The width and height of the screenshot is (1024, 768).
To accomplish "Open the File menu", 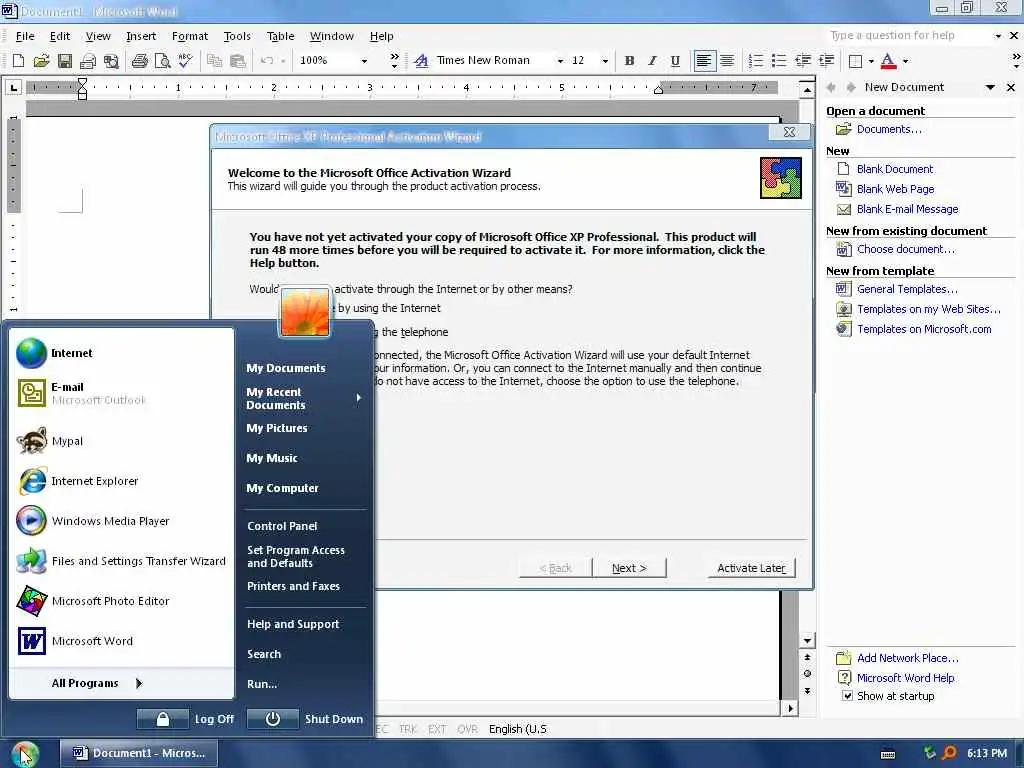I will point(25,36).
